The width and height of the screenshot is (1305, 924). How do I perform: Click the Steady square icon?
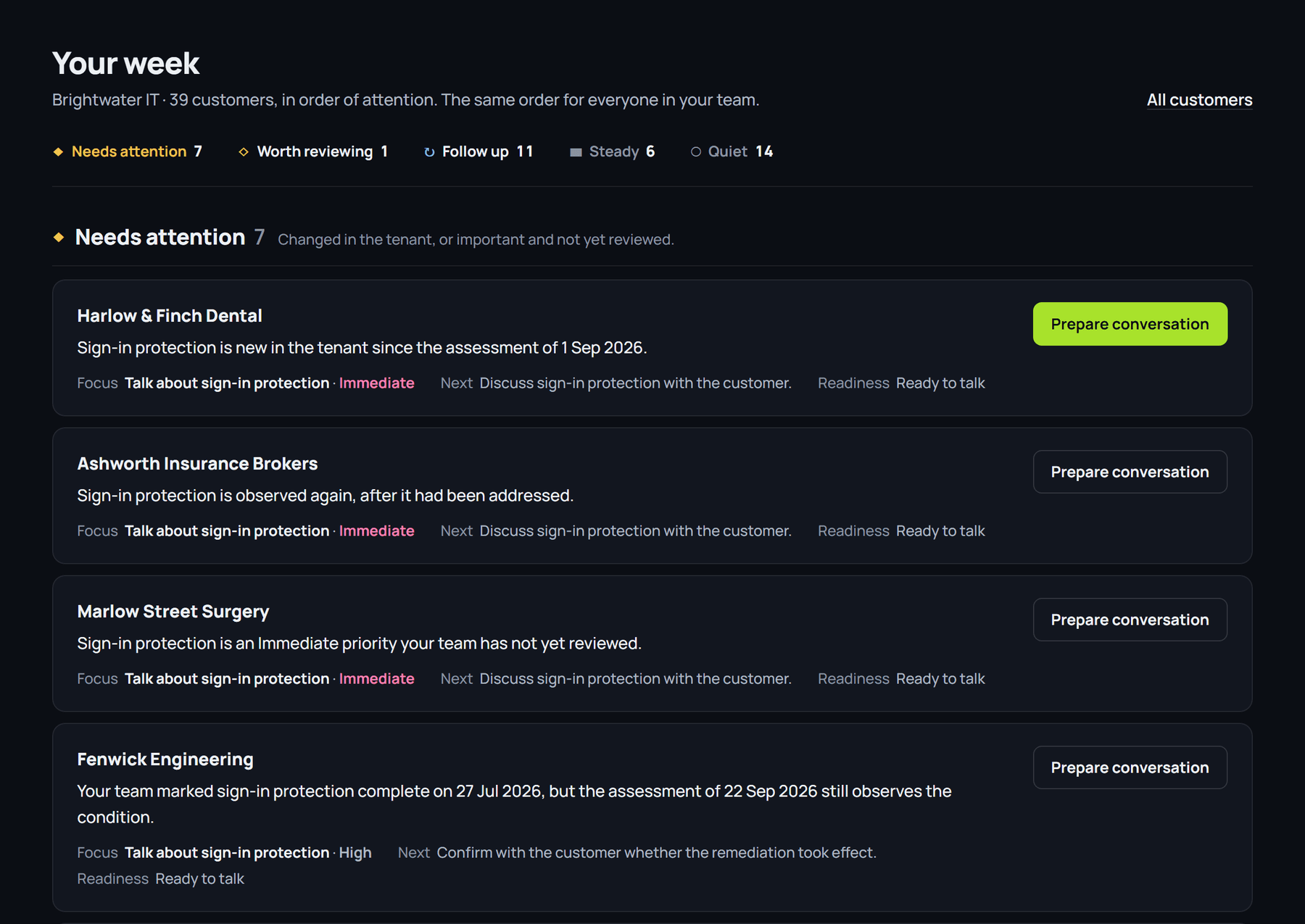point(576,152)
